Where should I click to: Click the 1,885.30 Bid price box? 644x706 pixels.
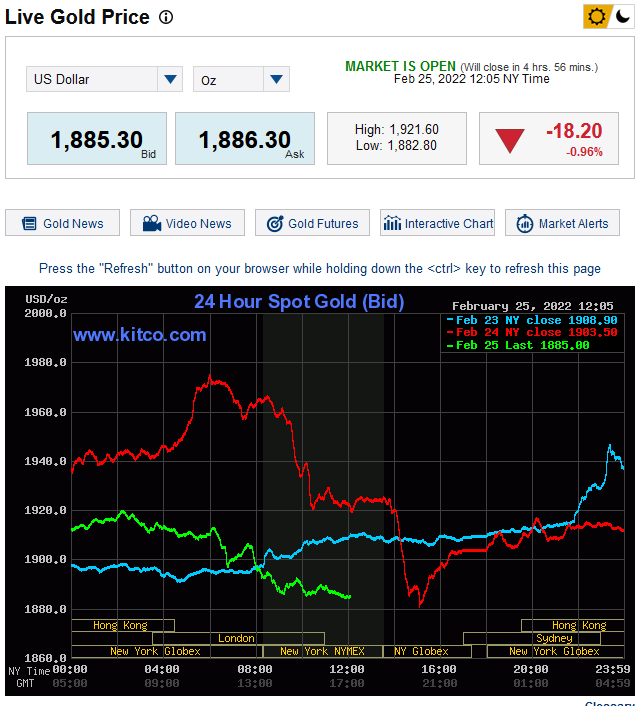pos(97,139)
